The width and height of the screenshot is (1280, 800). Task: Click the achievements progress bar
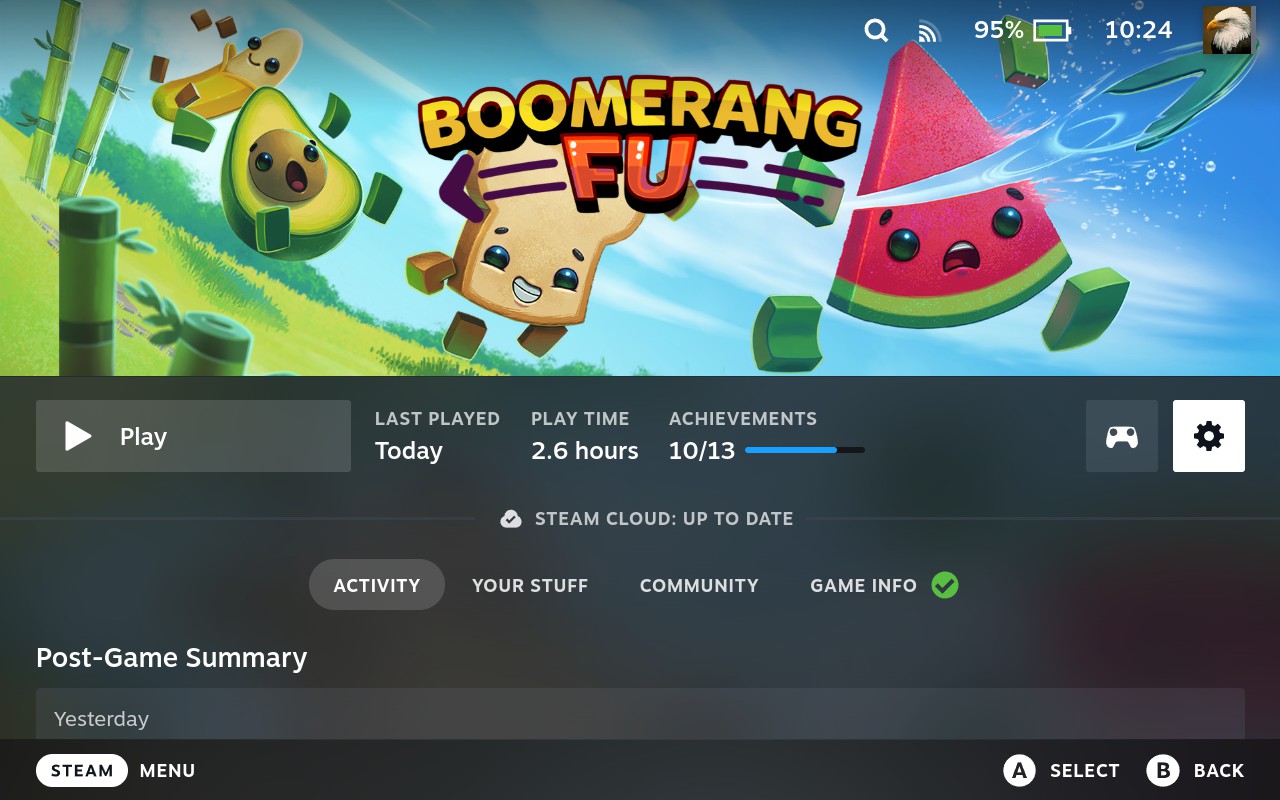[x=805, y=451]
